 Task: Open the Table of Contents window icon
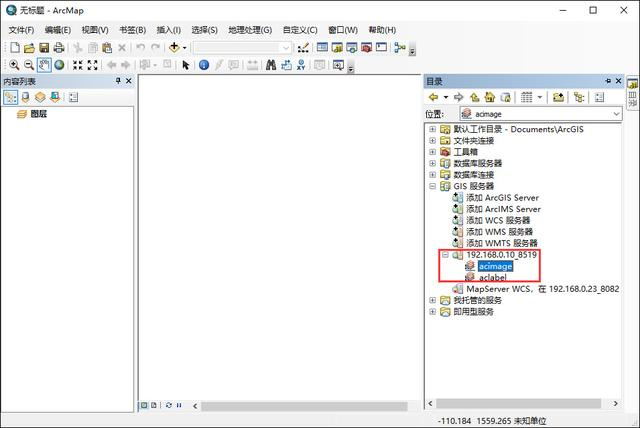(x=322, y=47)
